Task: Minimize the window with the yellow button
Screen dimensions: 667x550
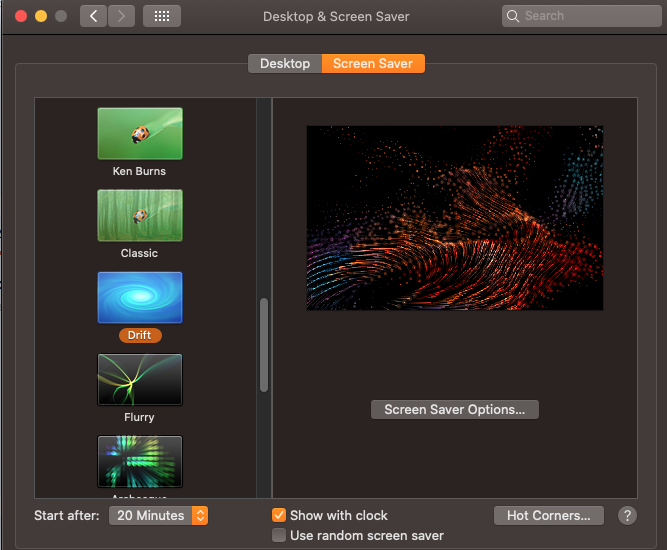Action: pyautogui.click(x=41, y=16)
